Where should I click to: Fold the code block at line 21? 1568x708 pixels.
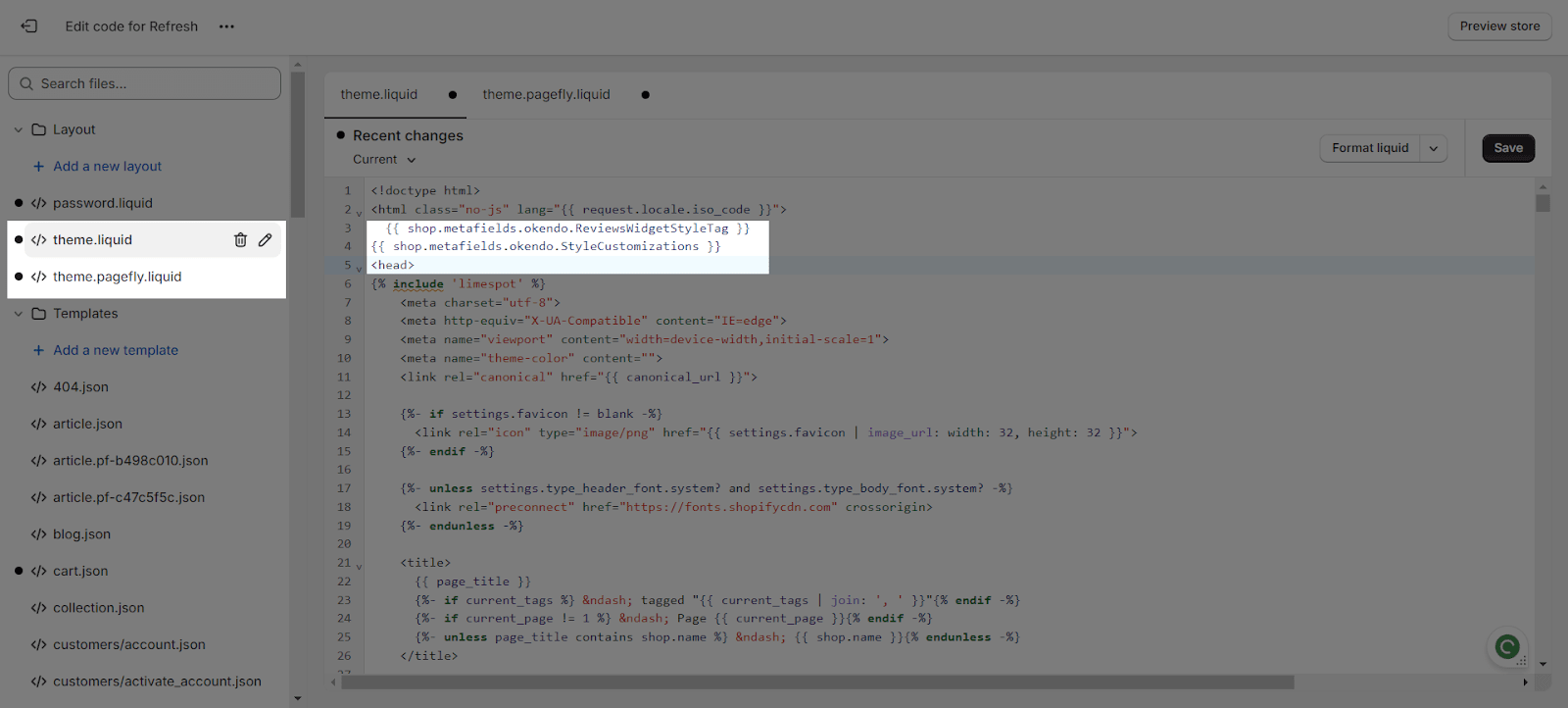click(x=359, y=566)
